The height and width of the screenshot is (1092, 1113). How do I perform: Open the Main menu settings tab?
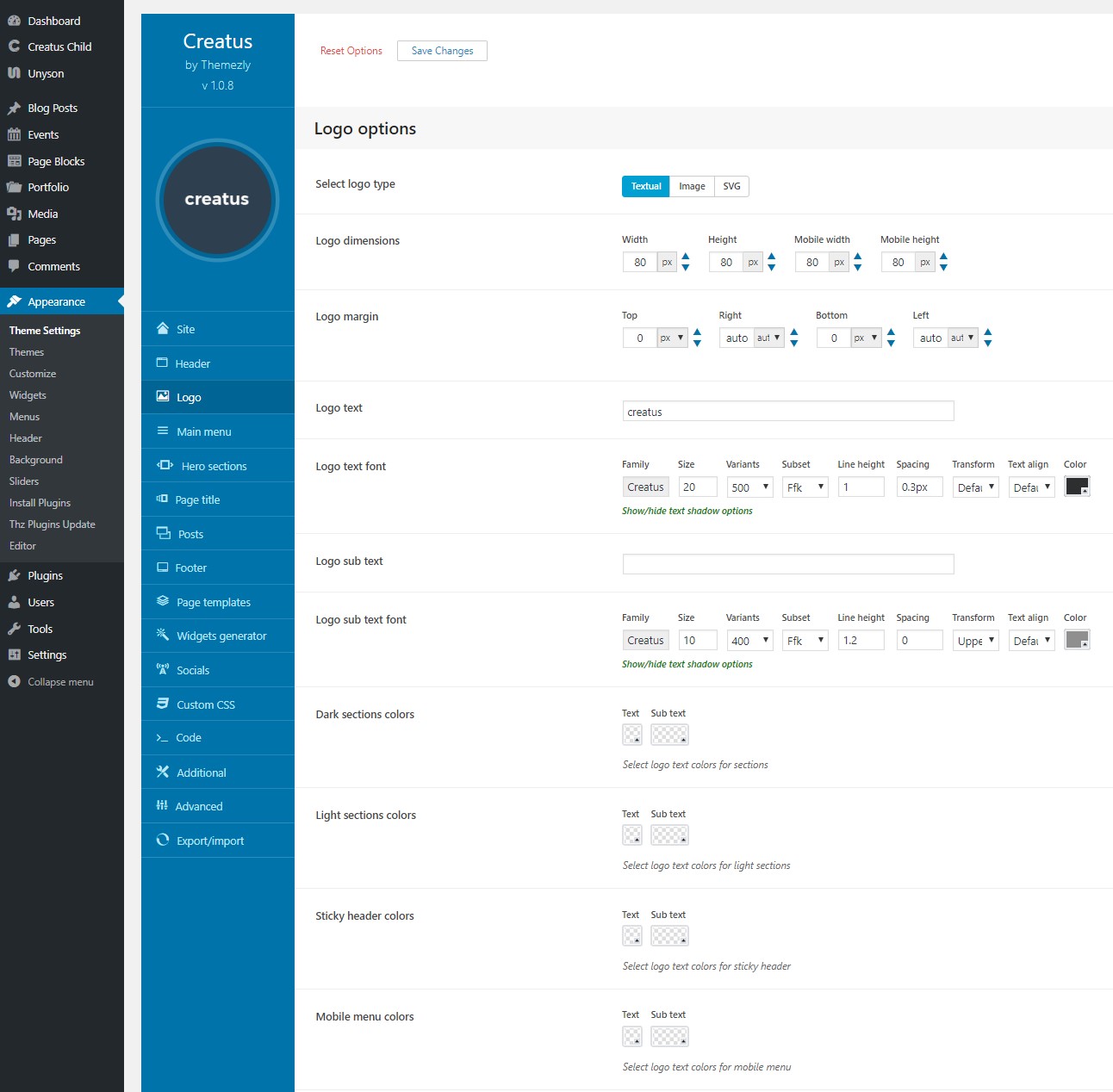click(x=204, y=431)
